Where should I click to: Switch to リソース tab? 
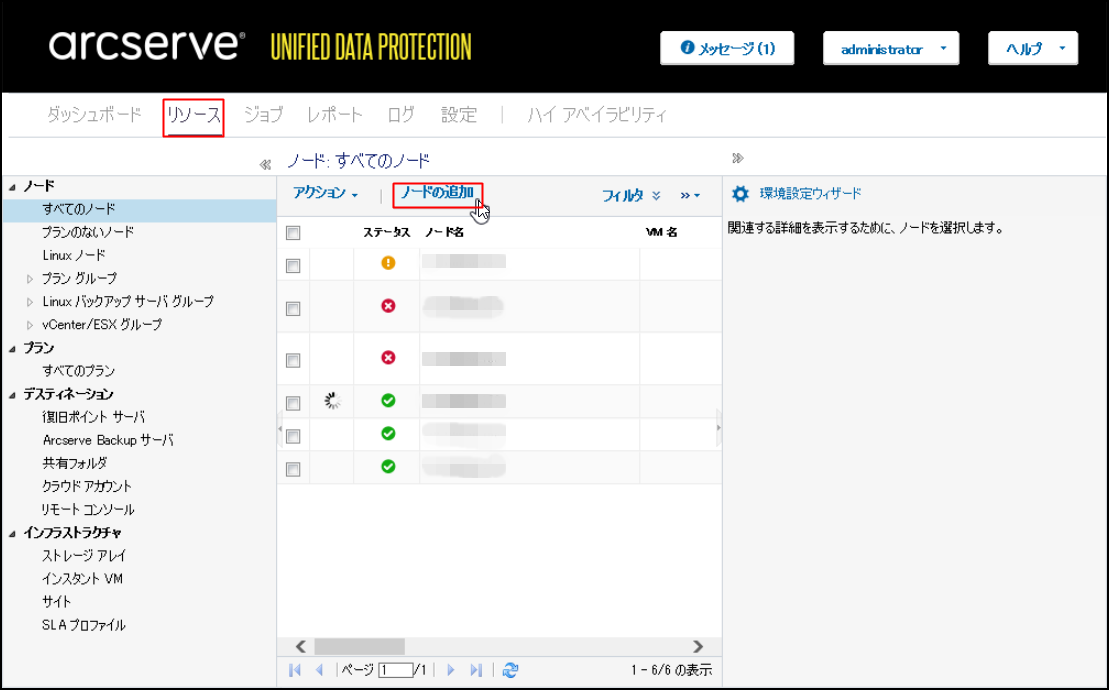point(194,115)
